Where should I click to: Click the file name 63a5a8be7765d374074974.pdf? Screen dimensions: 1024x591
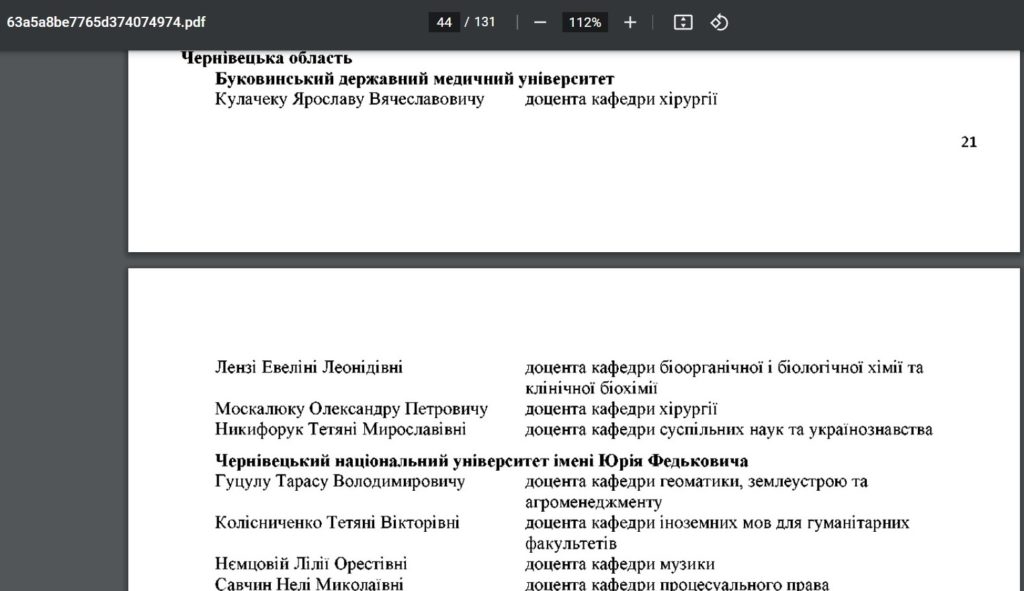[106, 22]
